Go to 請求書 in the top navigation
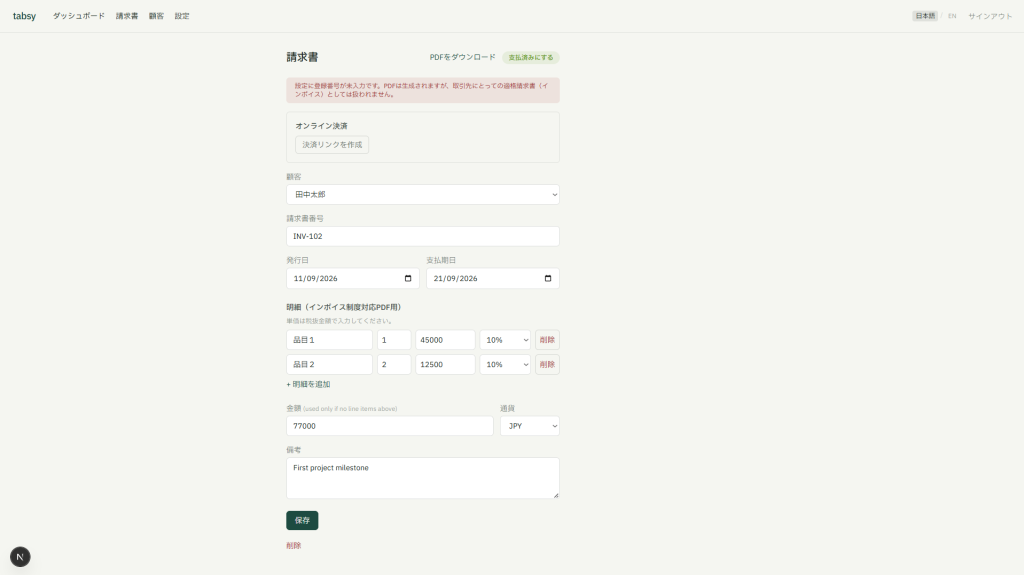Viewport: 1024px width, 575px height. point(127,16)
